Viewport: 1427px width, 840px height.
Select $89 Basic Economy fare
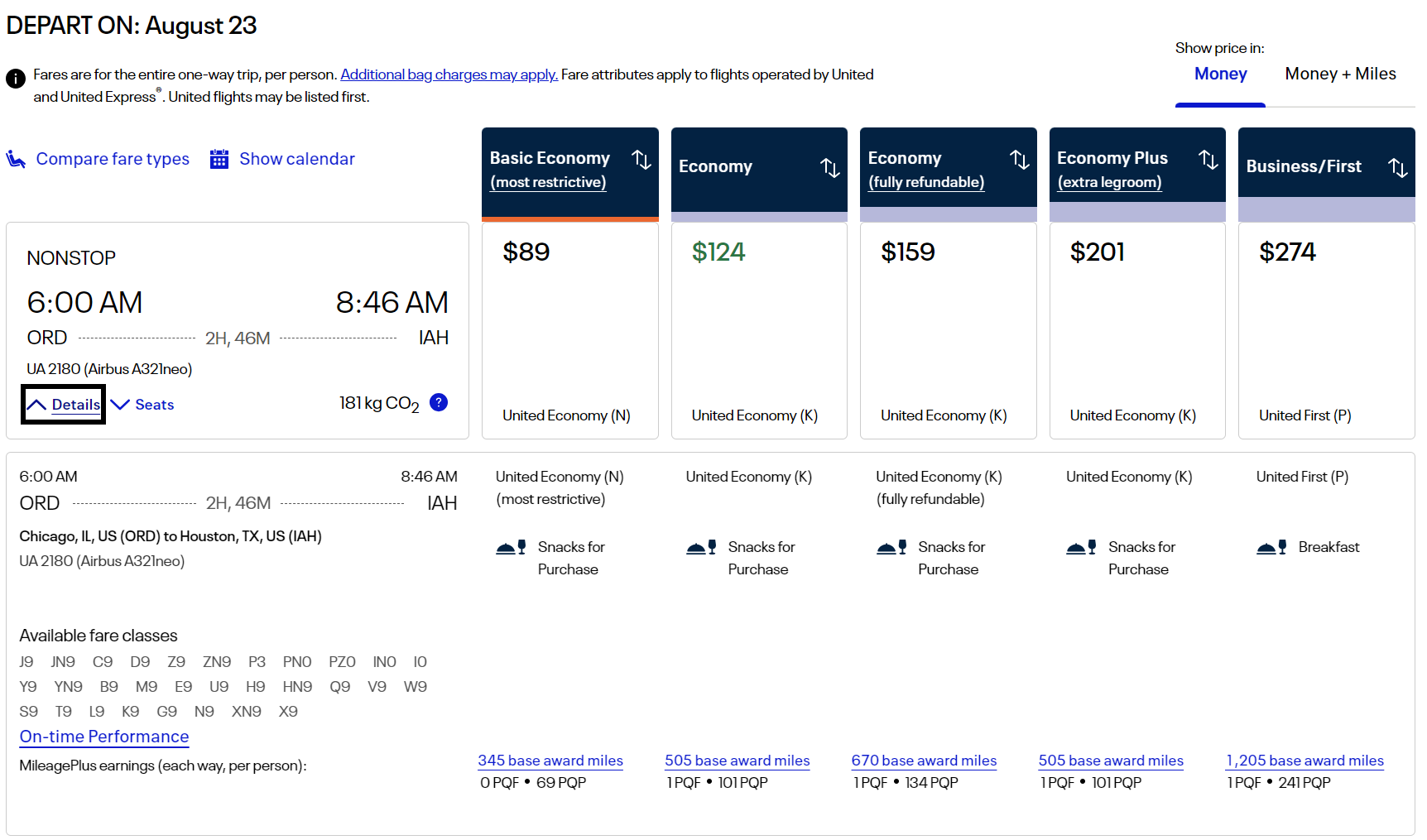tap(570, 330)
